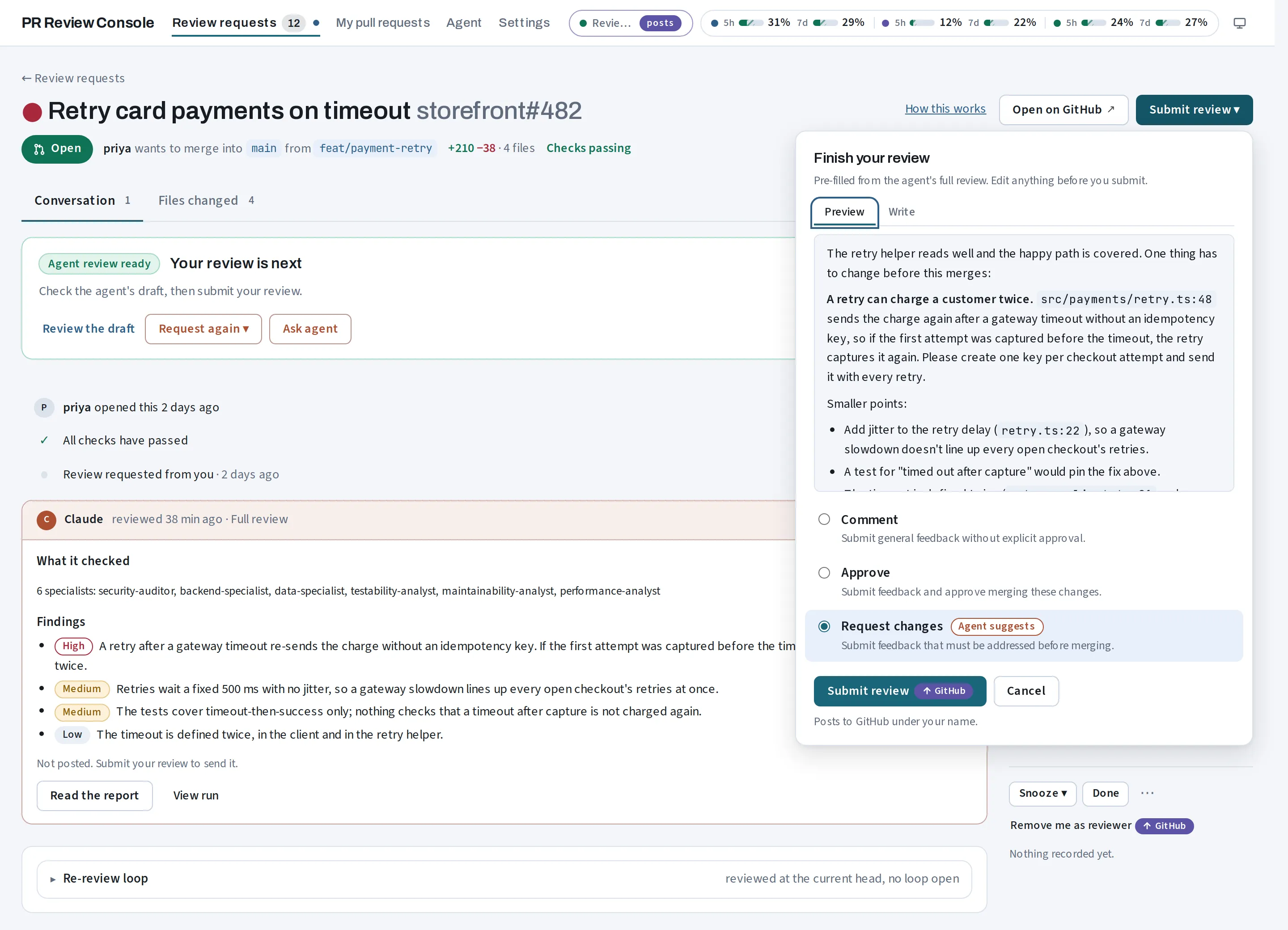Open the three-dots more menu next to Done

point(1147,793)
